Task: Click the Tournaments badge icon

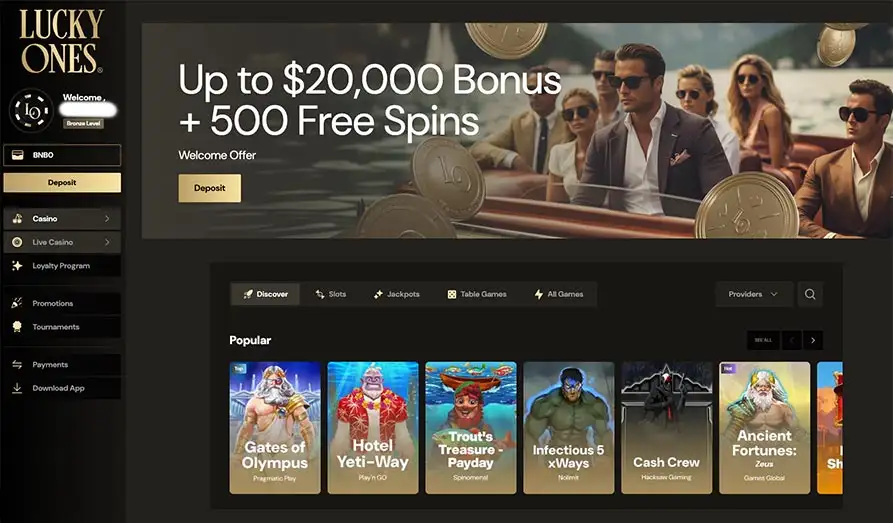Action: [17, 326]
